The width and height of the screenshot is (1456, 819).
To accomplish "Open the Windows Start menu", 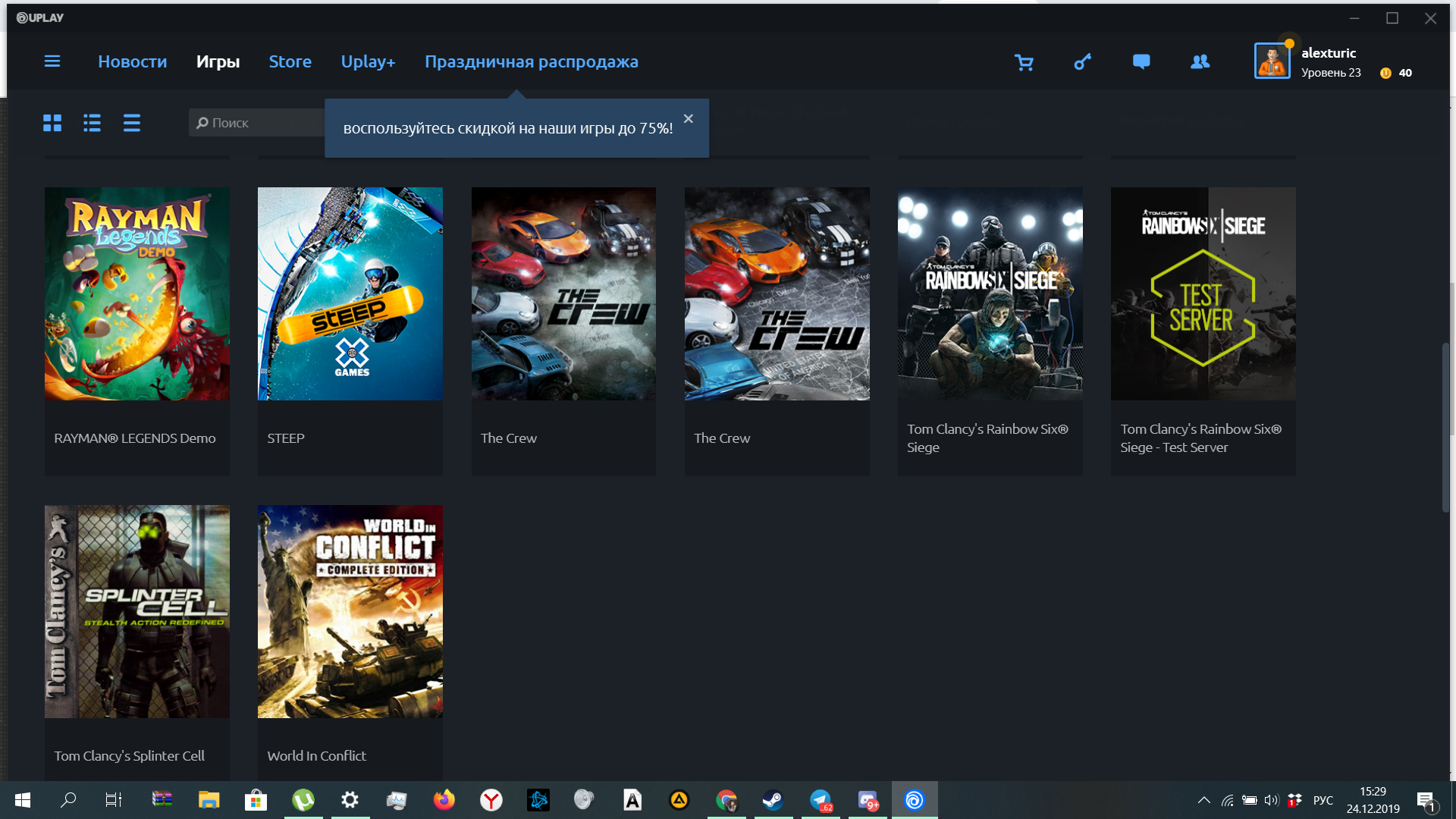I will click(23, 800).
